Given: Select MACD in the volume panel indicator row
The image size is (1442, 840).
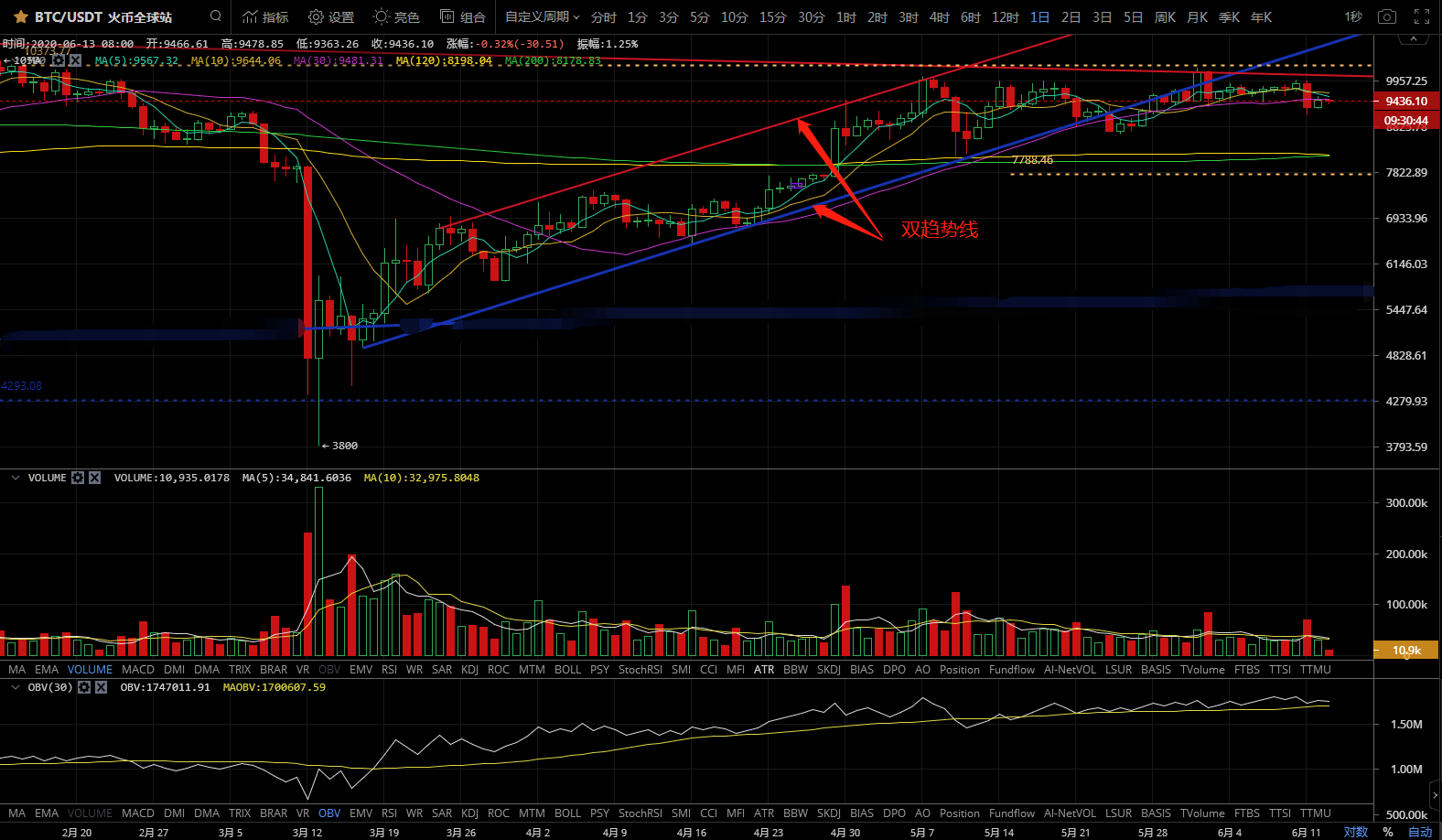Looking at the screenshot, I should coord(138,670).
